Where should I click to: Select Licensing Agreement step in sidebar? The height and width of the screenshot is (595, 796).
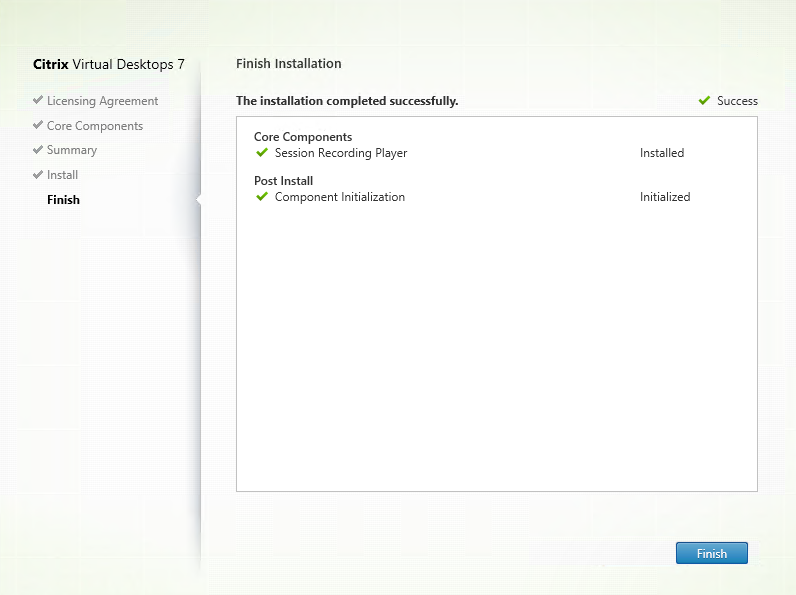(x=102, y=101)
